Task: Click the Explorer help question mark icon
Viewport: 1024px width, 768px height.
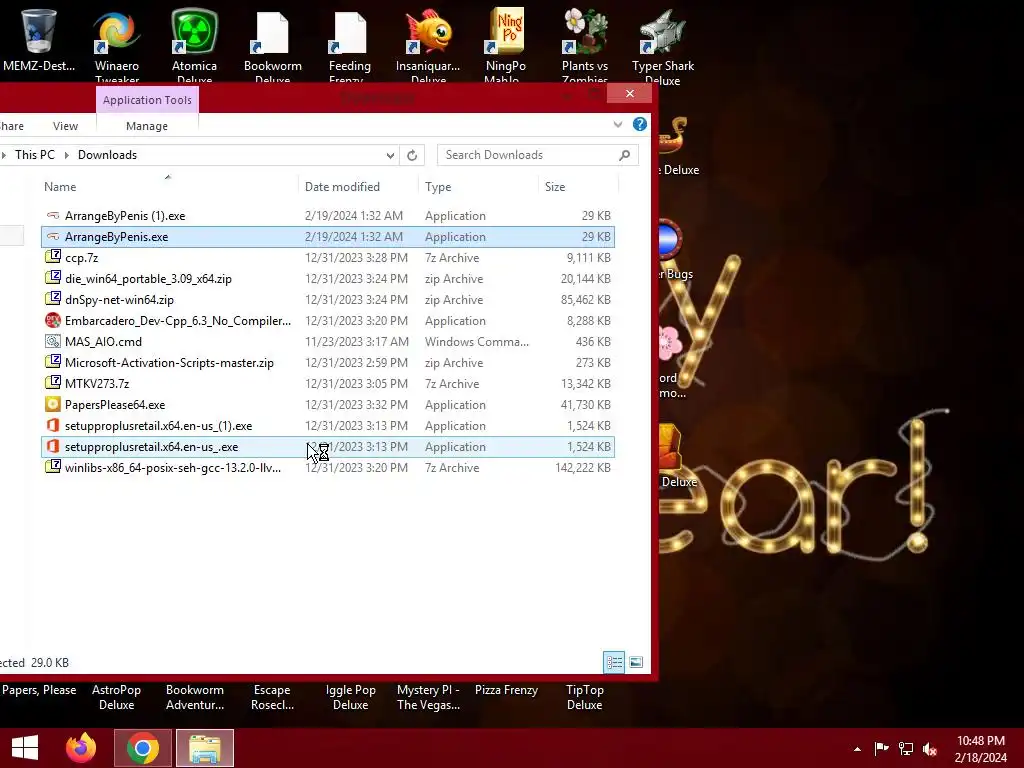Action: click(x=639, y=124)
